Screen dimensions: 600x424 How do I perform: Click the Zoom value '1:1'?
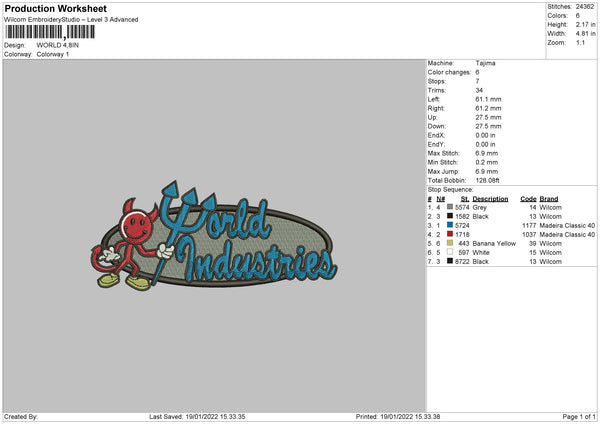pyautogui.click(x=580, y=42)
